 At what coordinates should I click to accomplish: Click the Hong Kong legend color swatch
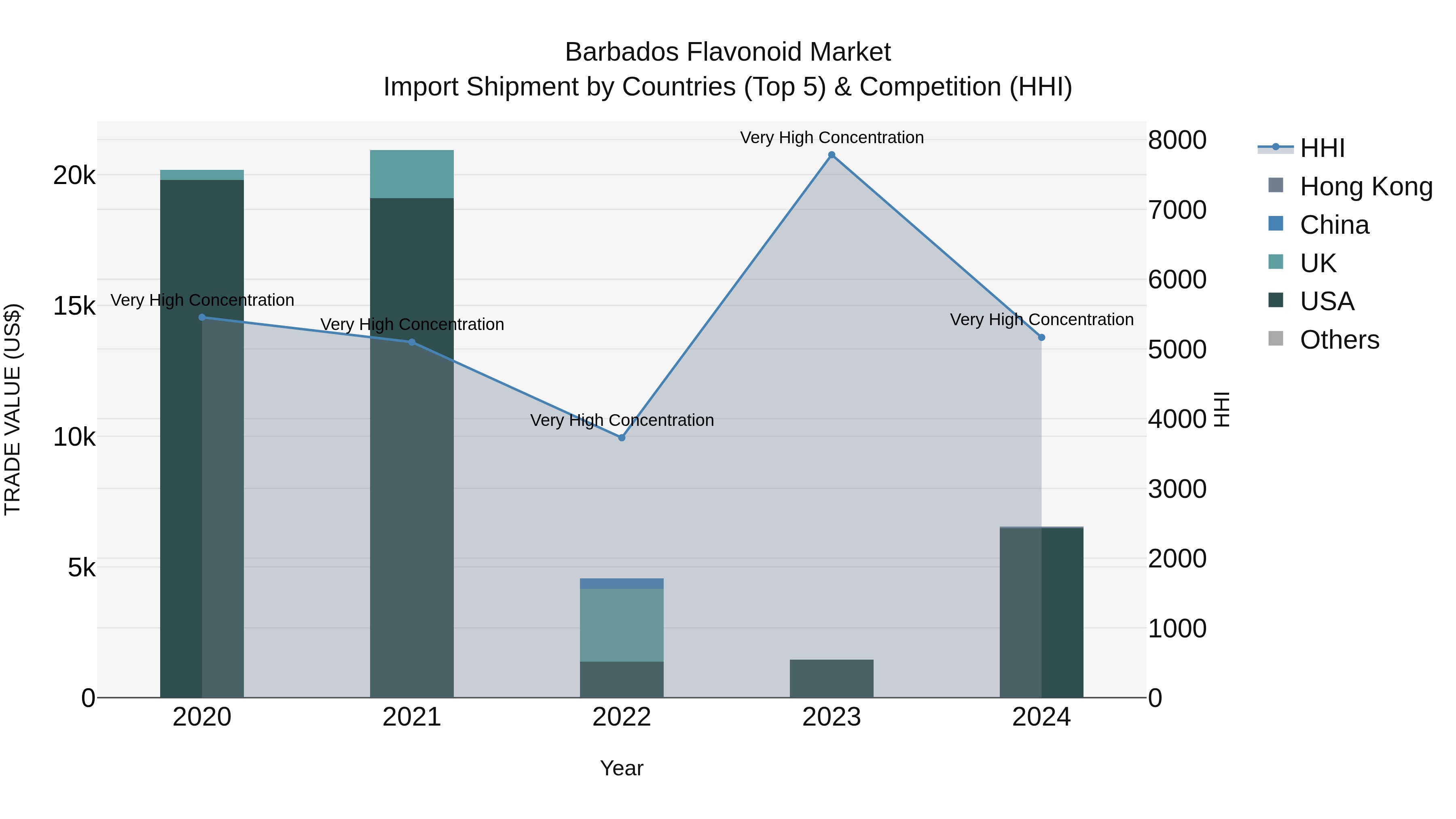coord(1276,185)
